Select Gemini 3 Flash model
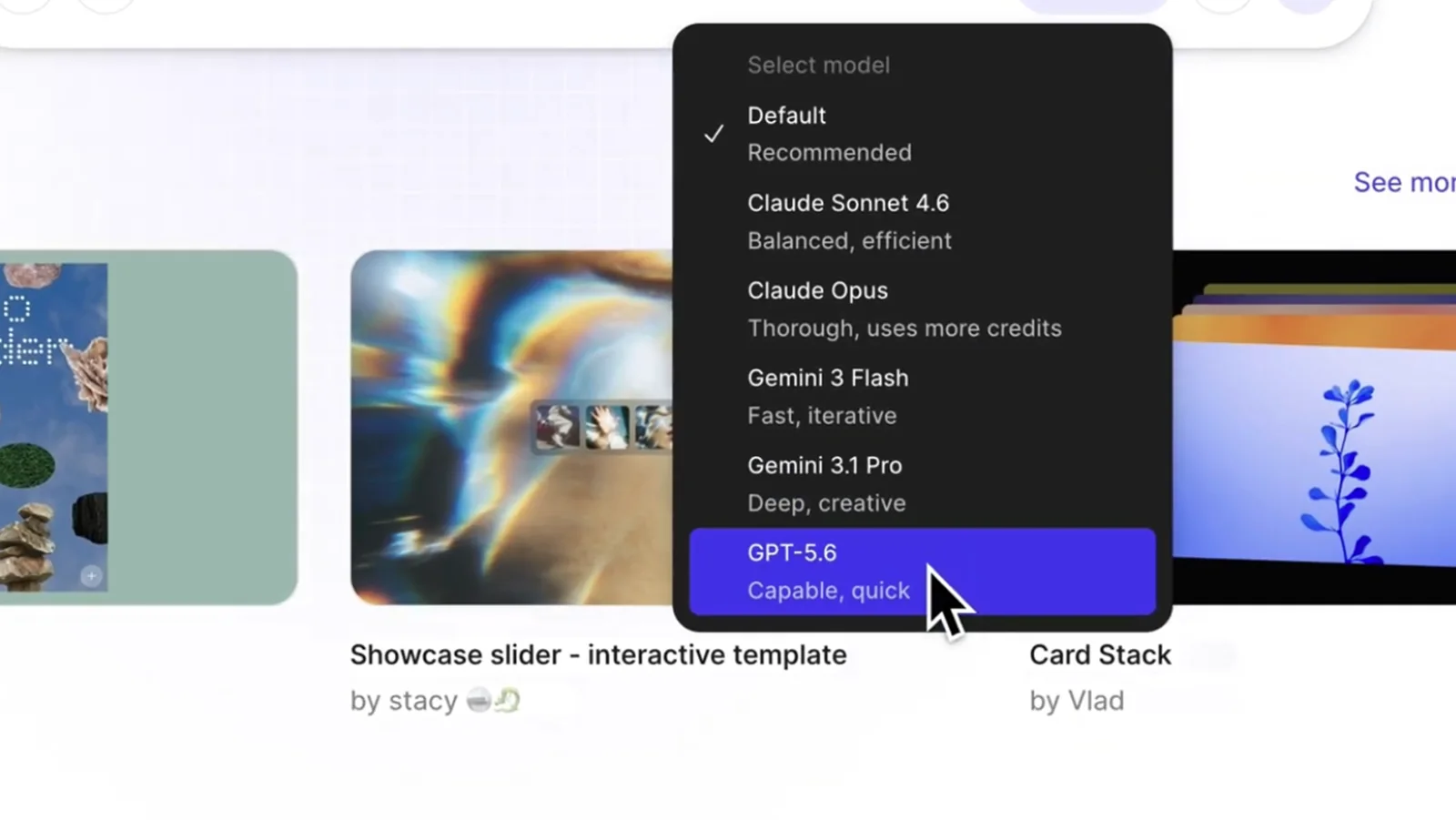Image resolution: width=1456 pixels, height=820 pixels. tap(922, 396)
